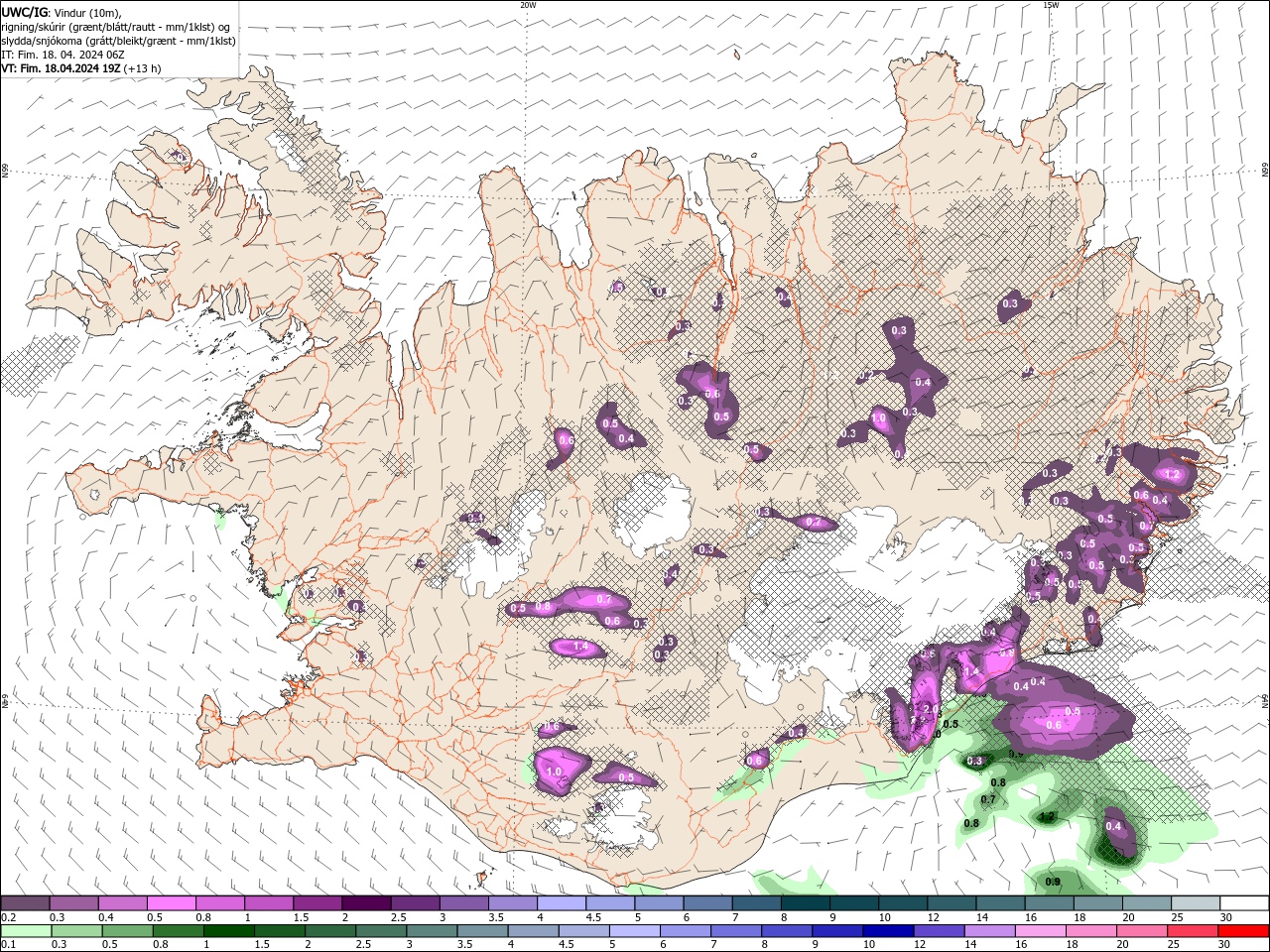Select snow legend swatch between 12 and 14
1270x952 pixels.
[952, 903]
